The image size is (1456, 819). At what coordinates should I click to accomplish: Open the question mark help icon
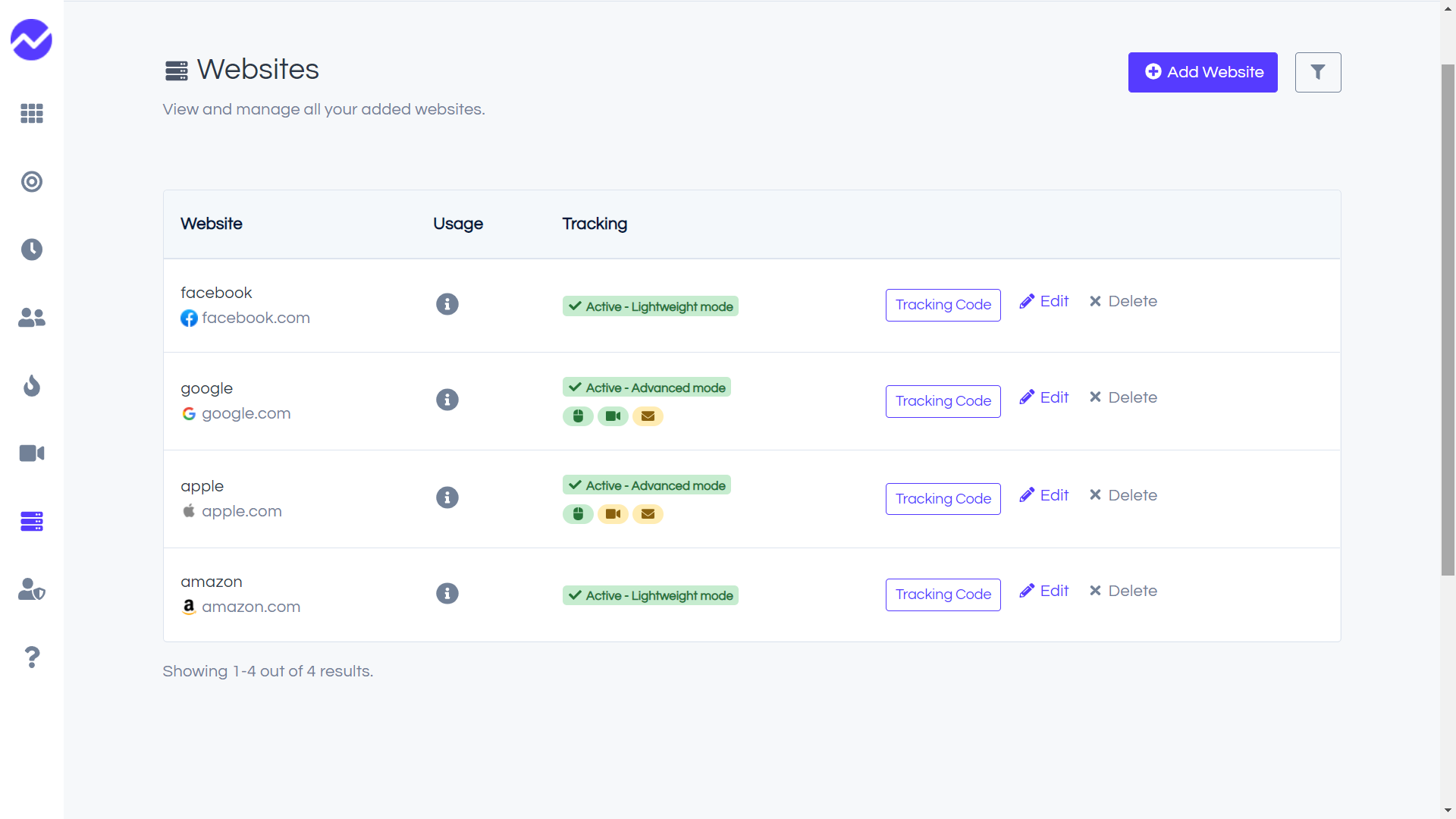point(31,657)
